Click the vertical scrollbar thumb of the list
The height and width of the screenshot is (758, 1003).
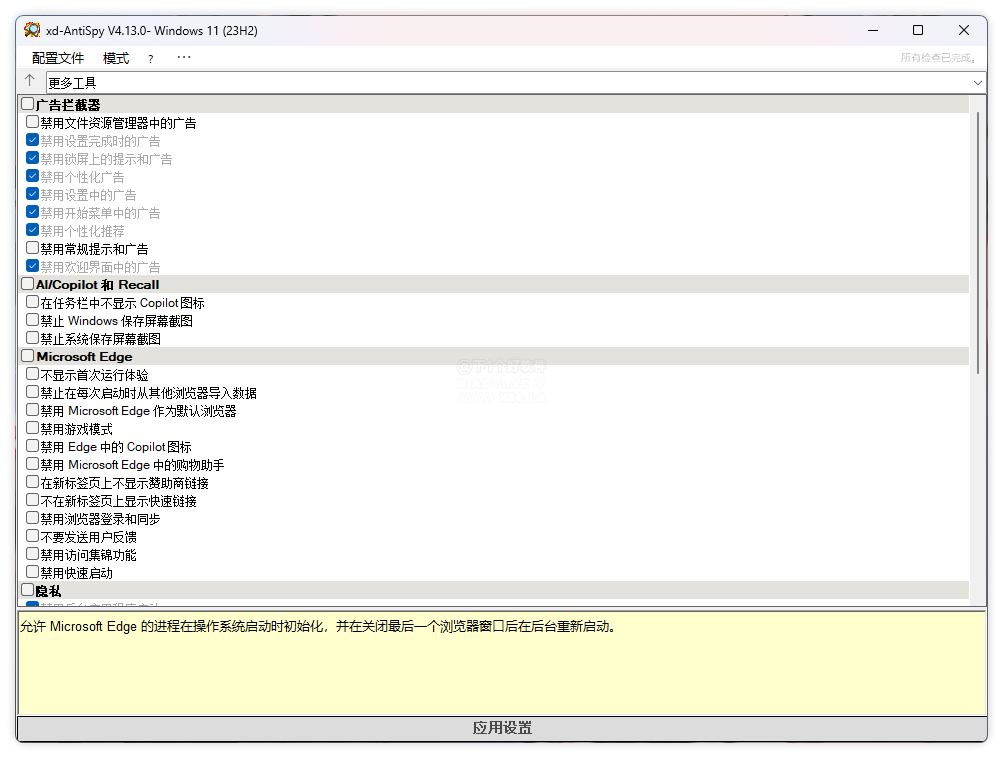point(977,243)
